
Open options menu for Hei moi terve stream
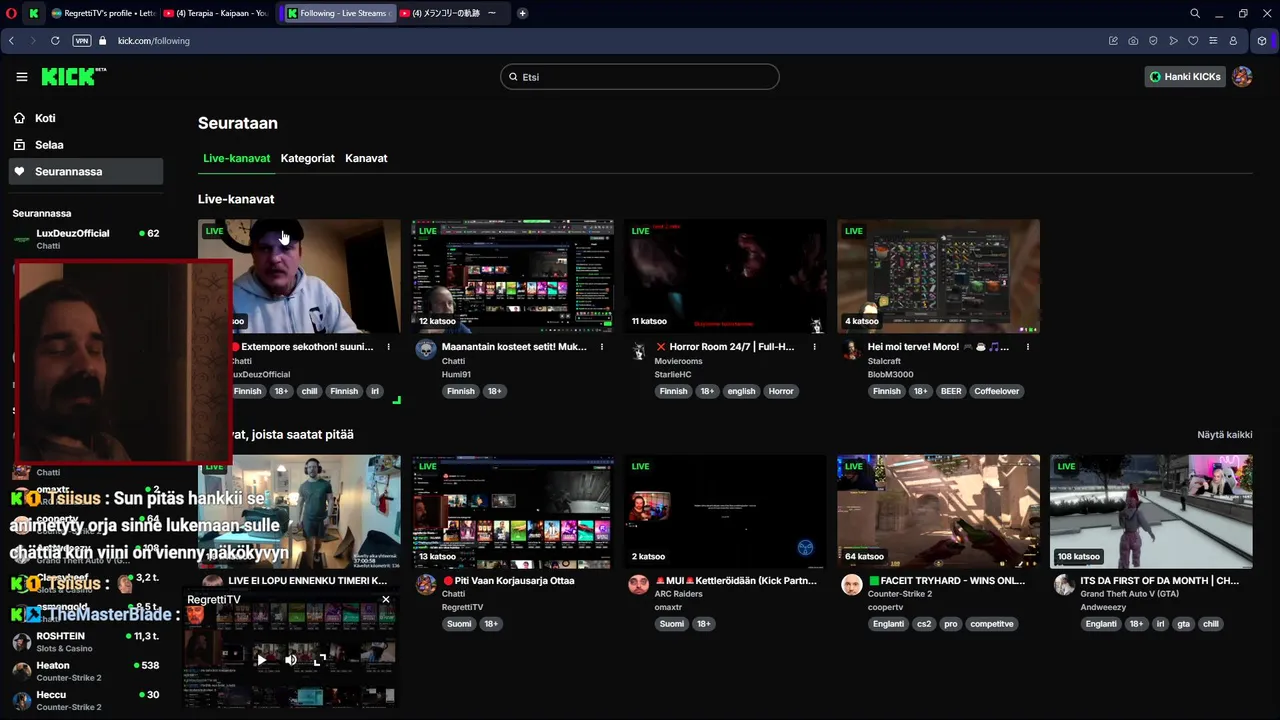pos(1028,347)
